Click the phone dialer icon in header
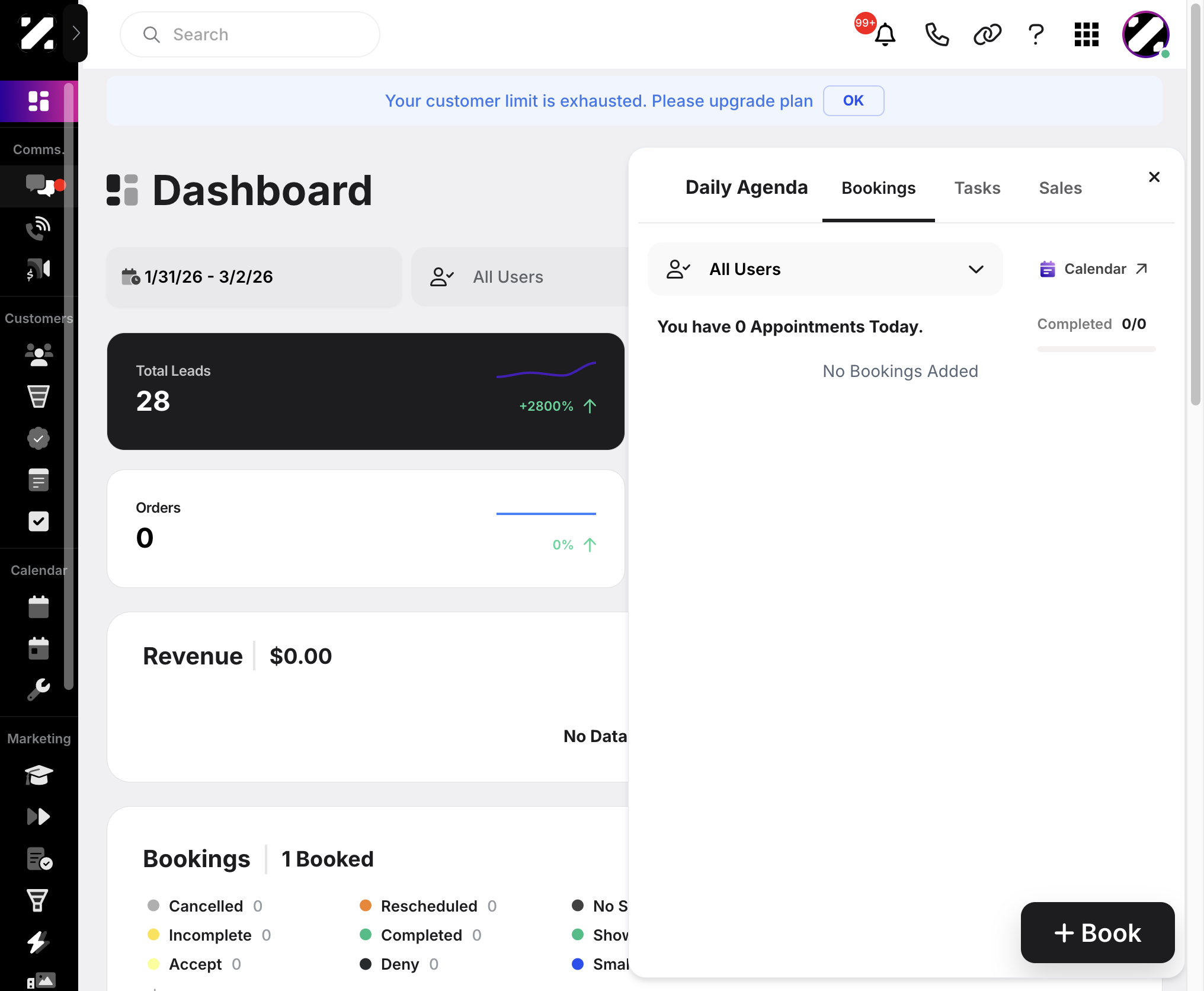The width and height of the screenshot is (1204, 991). tap(937, 34)
